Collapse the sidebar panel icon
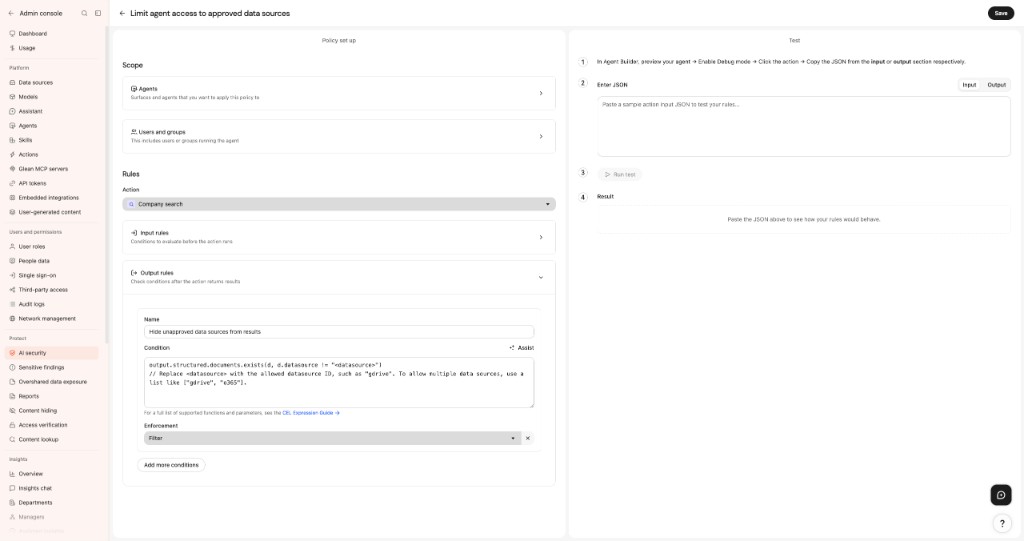The width and height of the screenshot is (1024, 541). coord(98,13)
